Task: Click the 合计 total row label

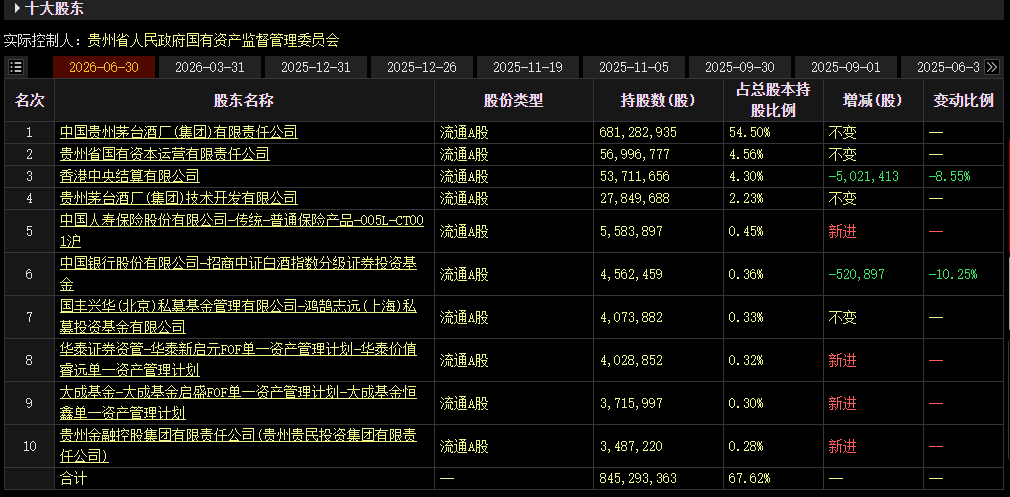Action: (x=73, y=479)
